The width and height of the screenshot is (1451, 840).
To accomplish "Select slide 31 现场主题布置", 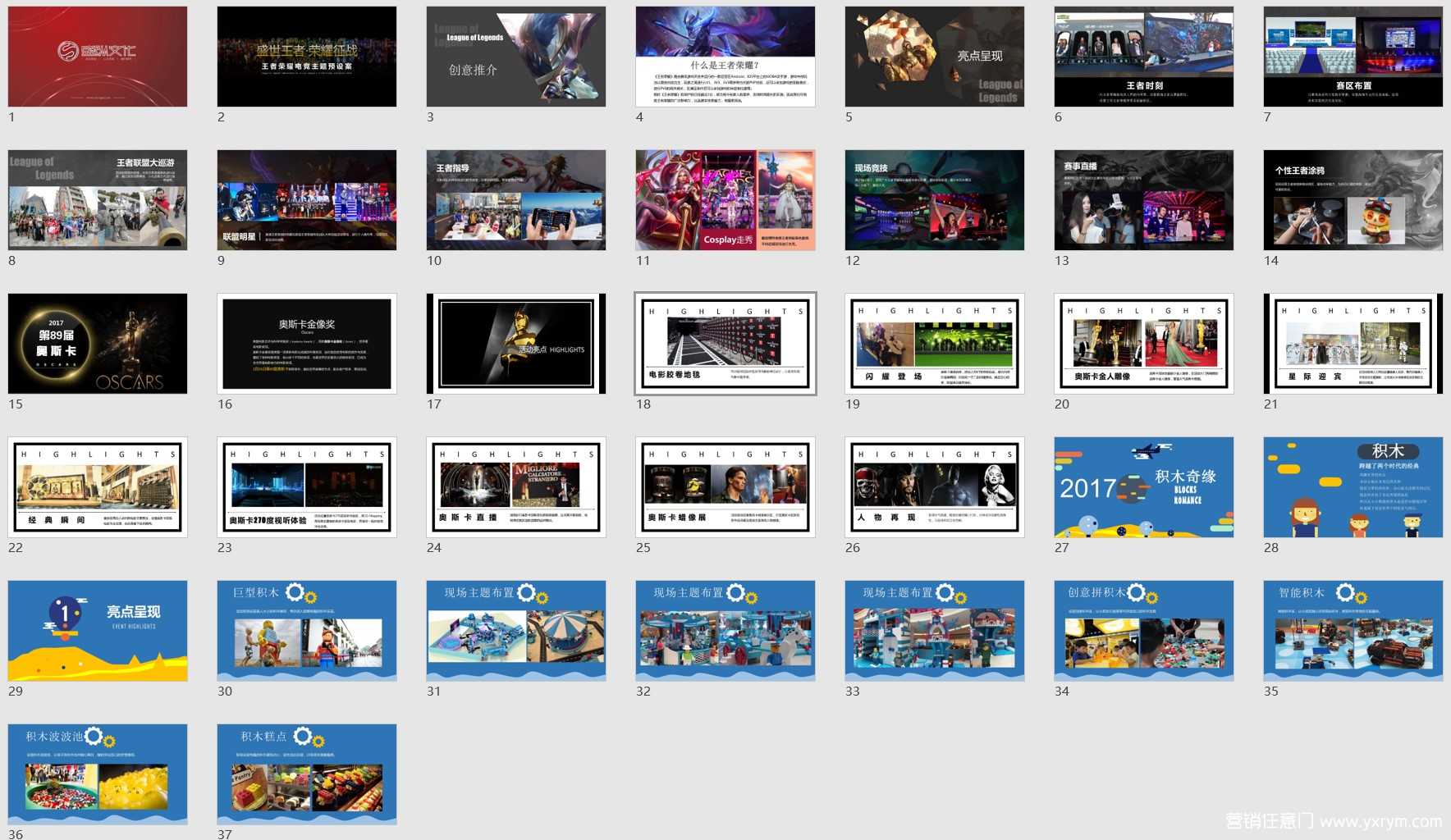I will pyautogui.click(x=516, y=631).
